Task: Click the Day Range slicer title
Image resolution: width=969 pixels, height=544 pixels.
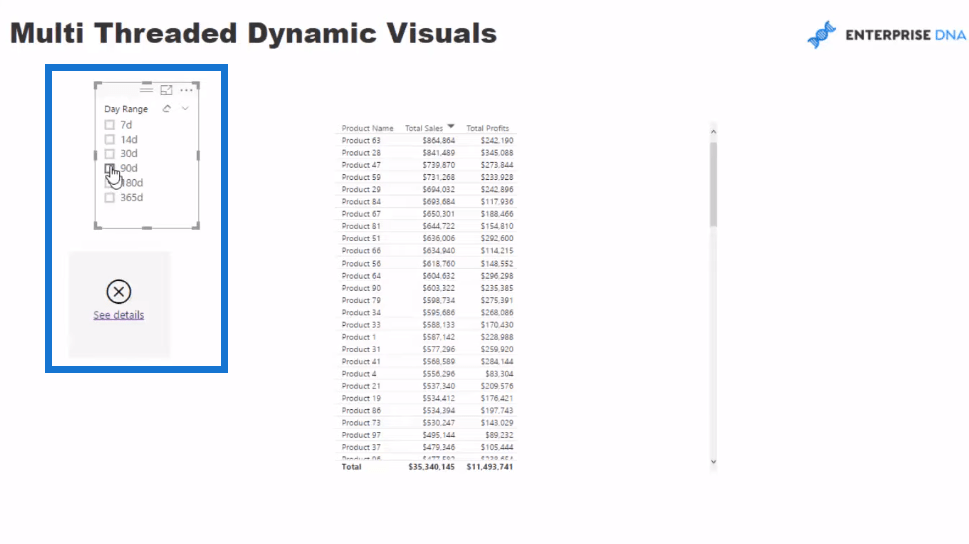Action: [x=126, y=109]
